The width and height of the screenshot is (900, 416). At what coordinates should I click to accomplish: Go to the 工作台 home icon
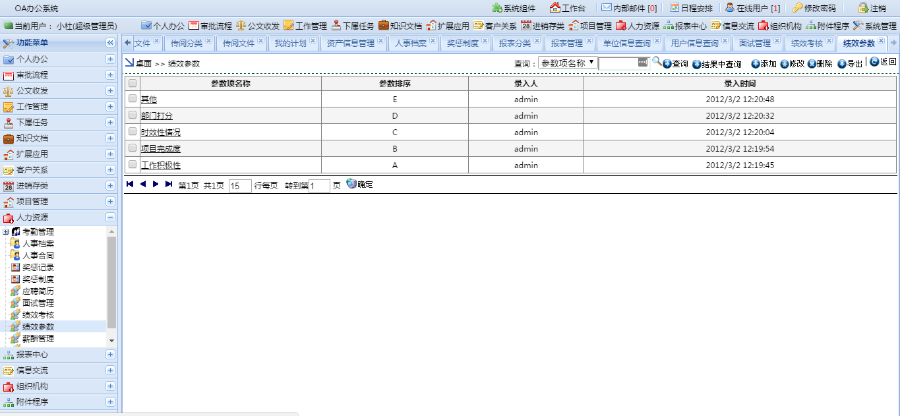click(554, 8)
